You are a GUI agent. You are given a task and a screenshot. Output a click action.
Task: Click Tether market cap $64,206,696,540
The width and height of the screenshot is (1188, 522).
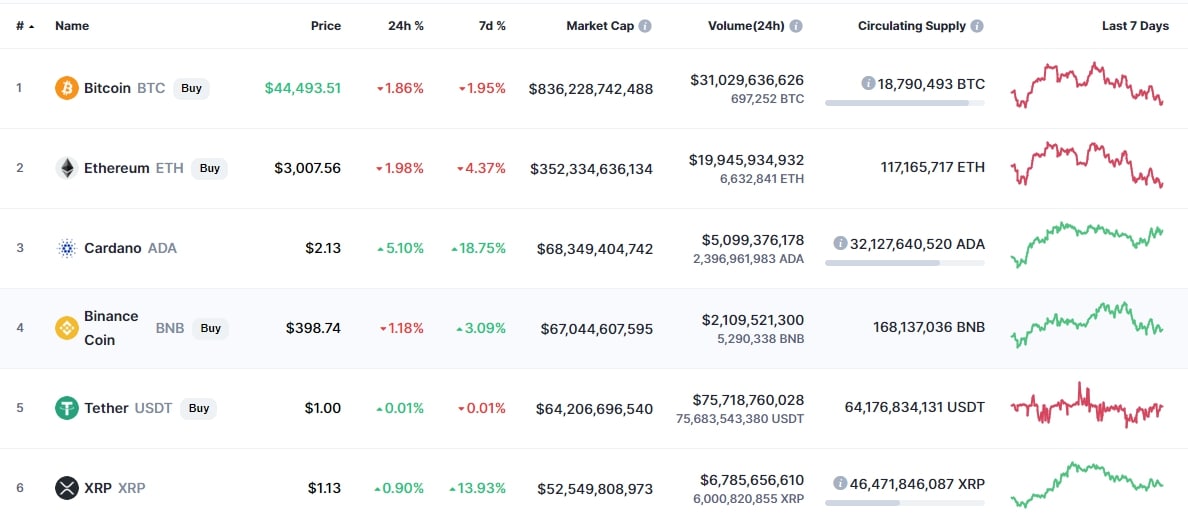coord(594,409)
